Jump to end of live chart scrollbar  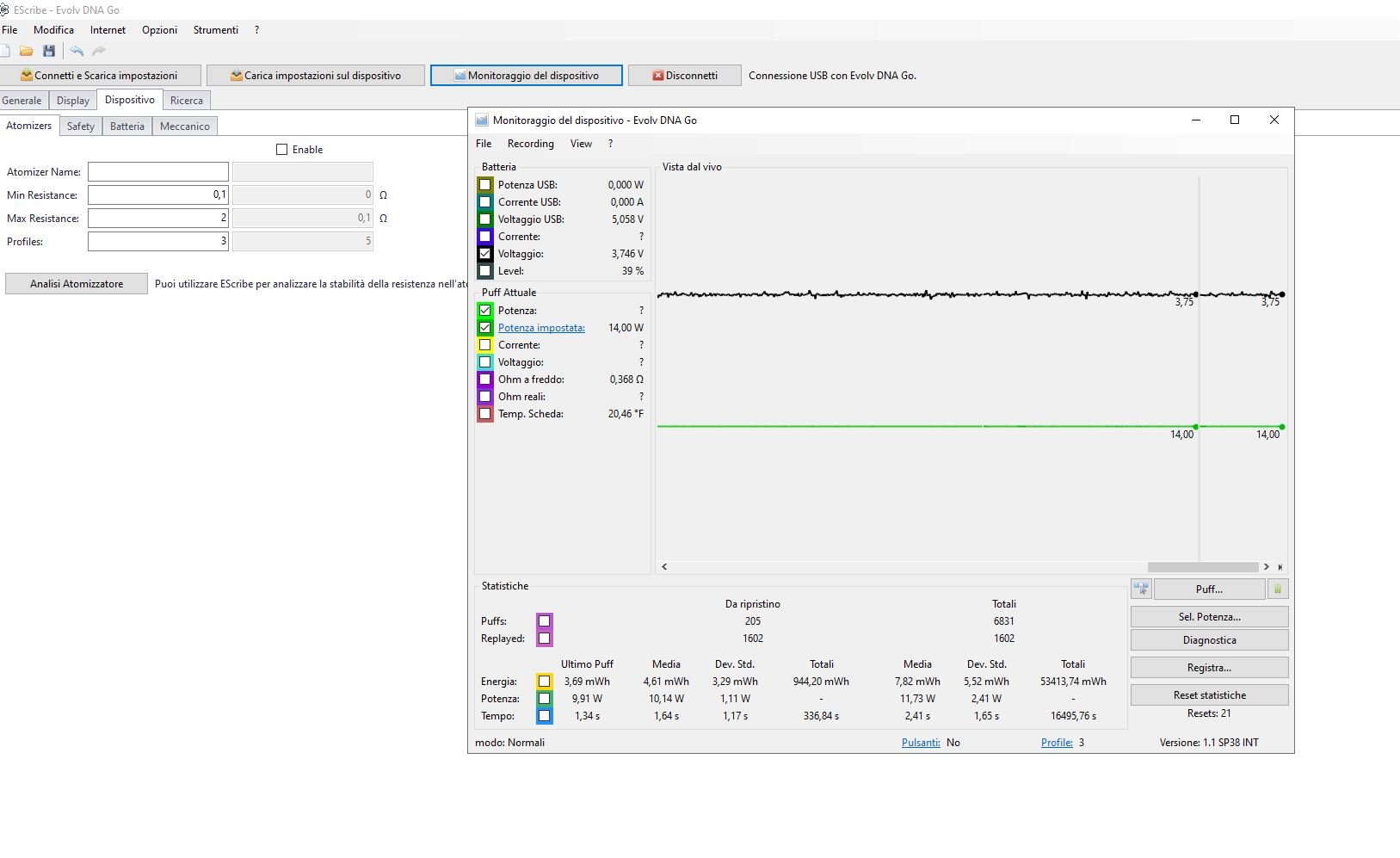click(1280, 567)
